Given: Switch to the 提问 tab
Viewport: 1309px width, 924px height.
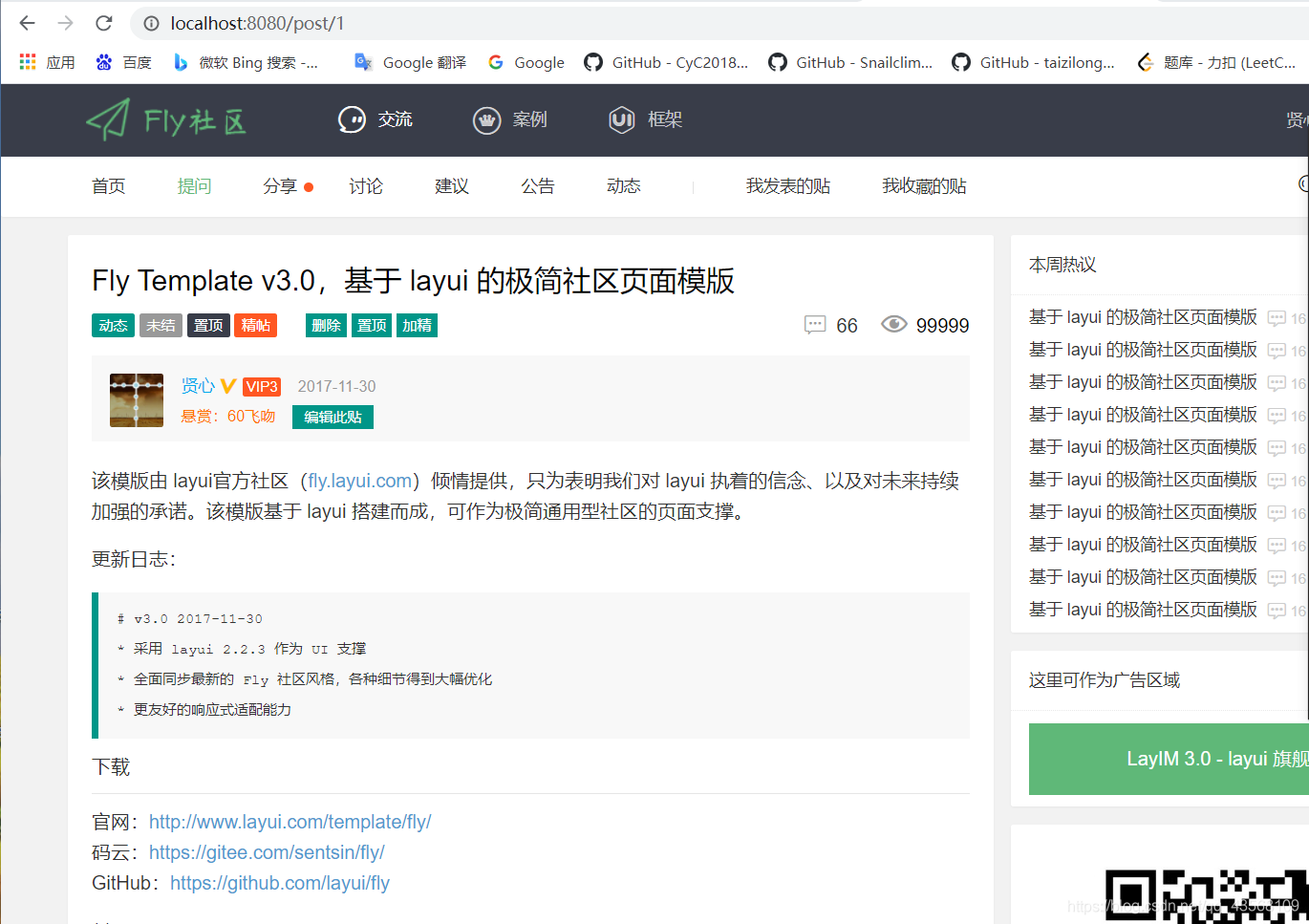Looking at the screenshot, I should [x=195, y=186].
